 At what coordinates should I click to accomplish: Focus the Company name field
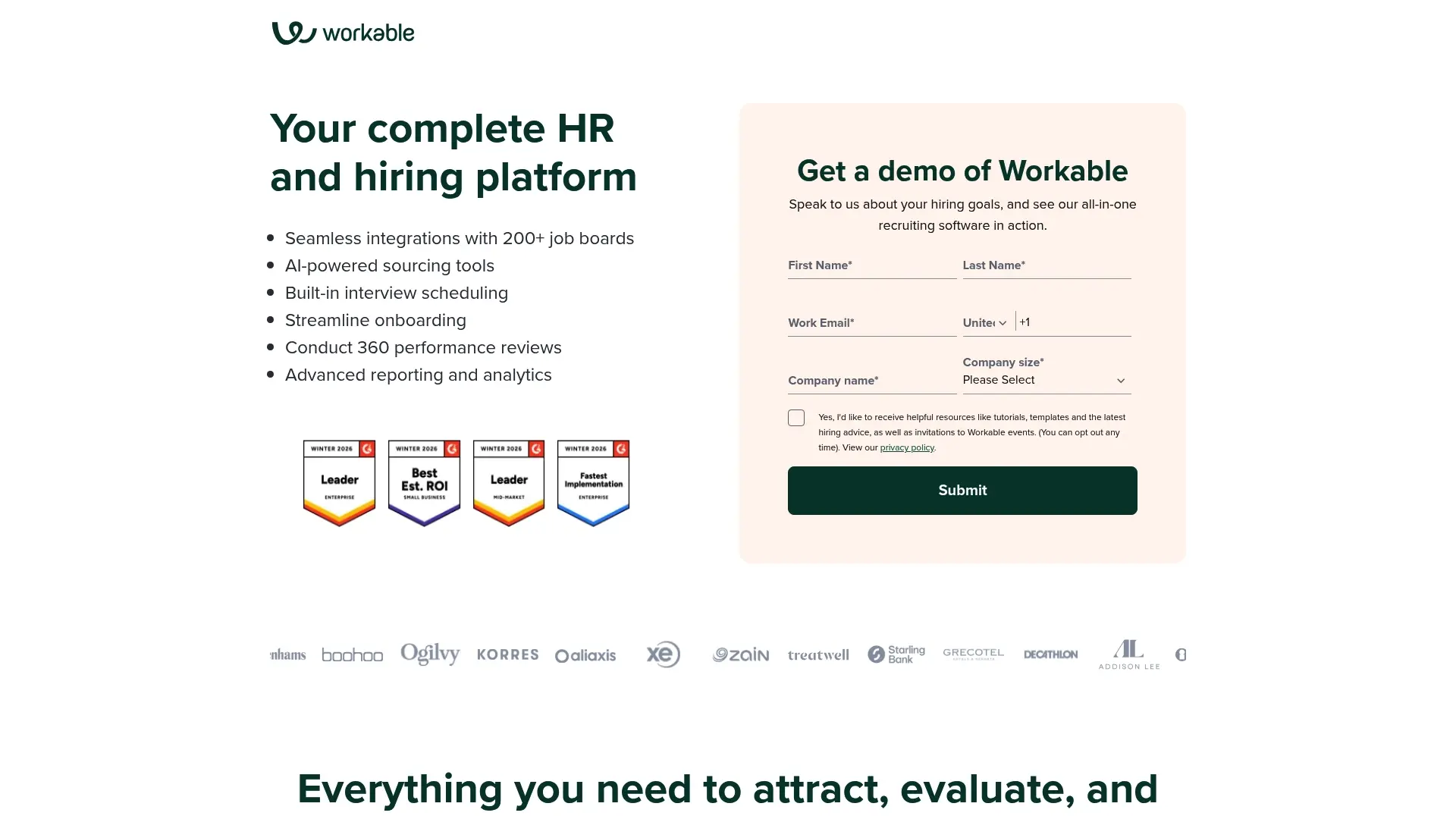[x=872, y=381]
